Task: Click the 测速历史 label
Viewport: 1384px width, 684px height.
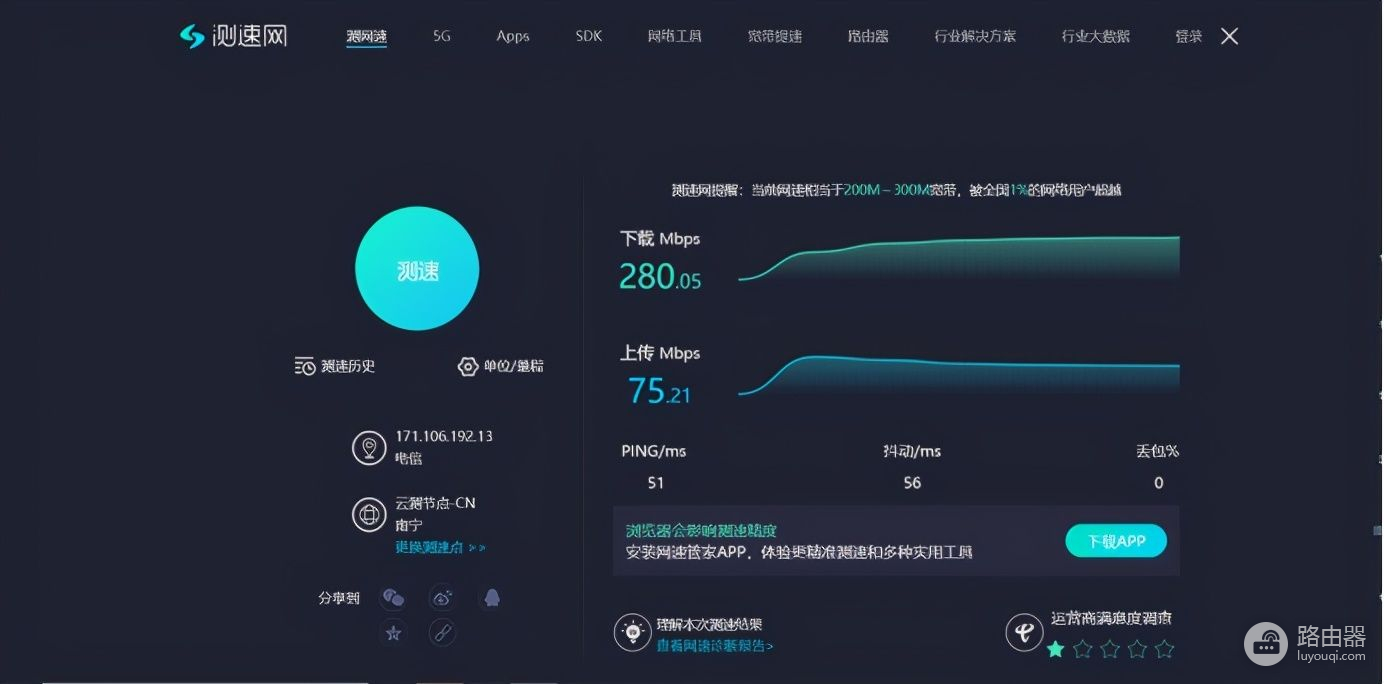Action: pos(348,367)
